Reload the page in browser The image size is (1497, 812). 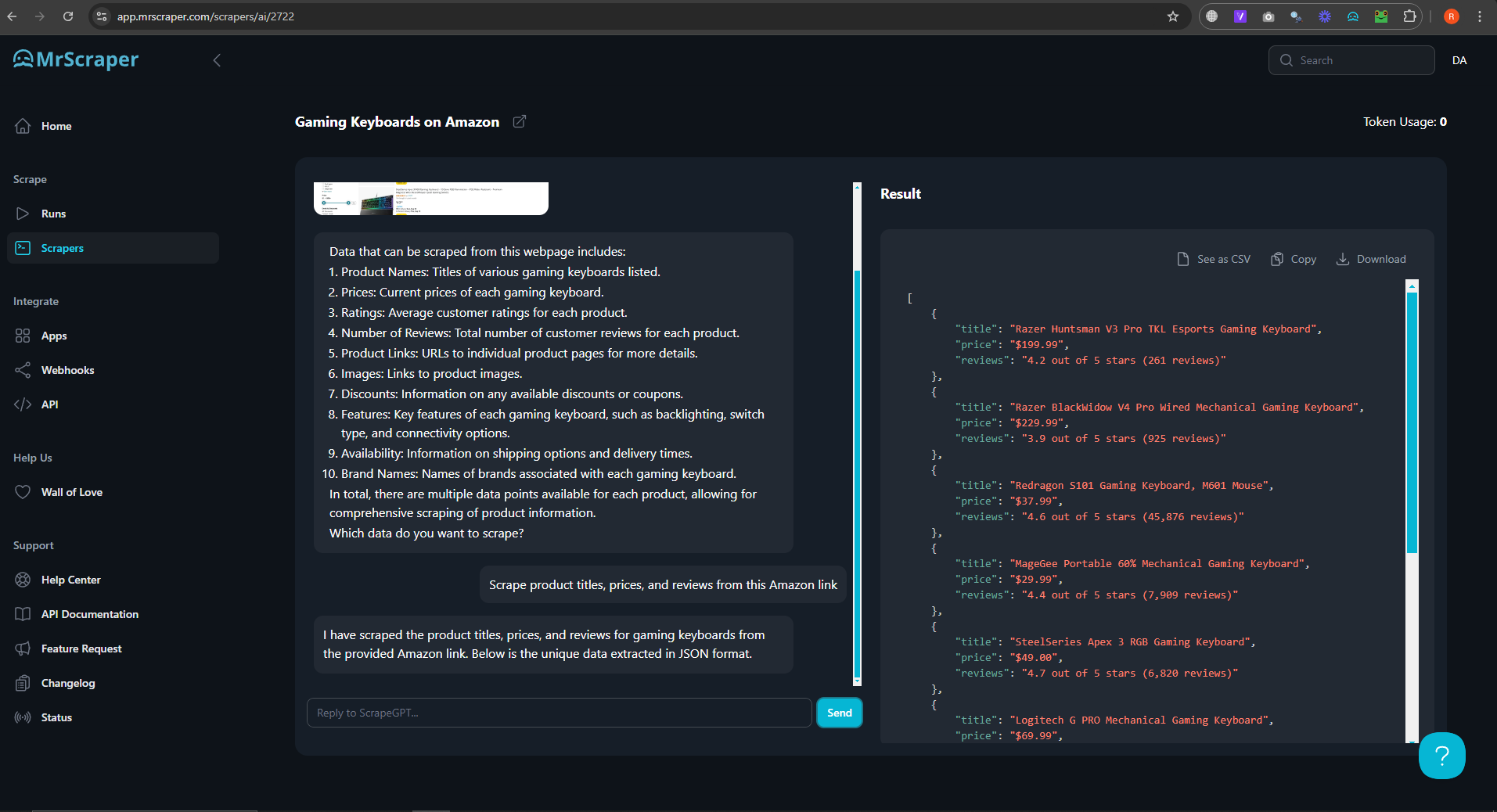click(x=68, y=16)
